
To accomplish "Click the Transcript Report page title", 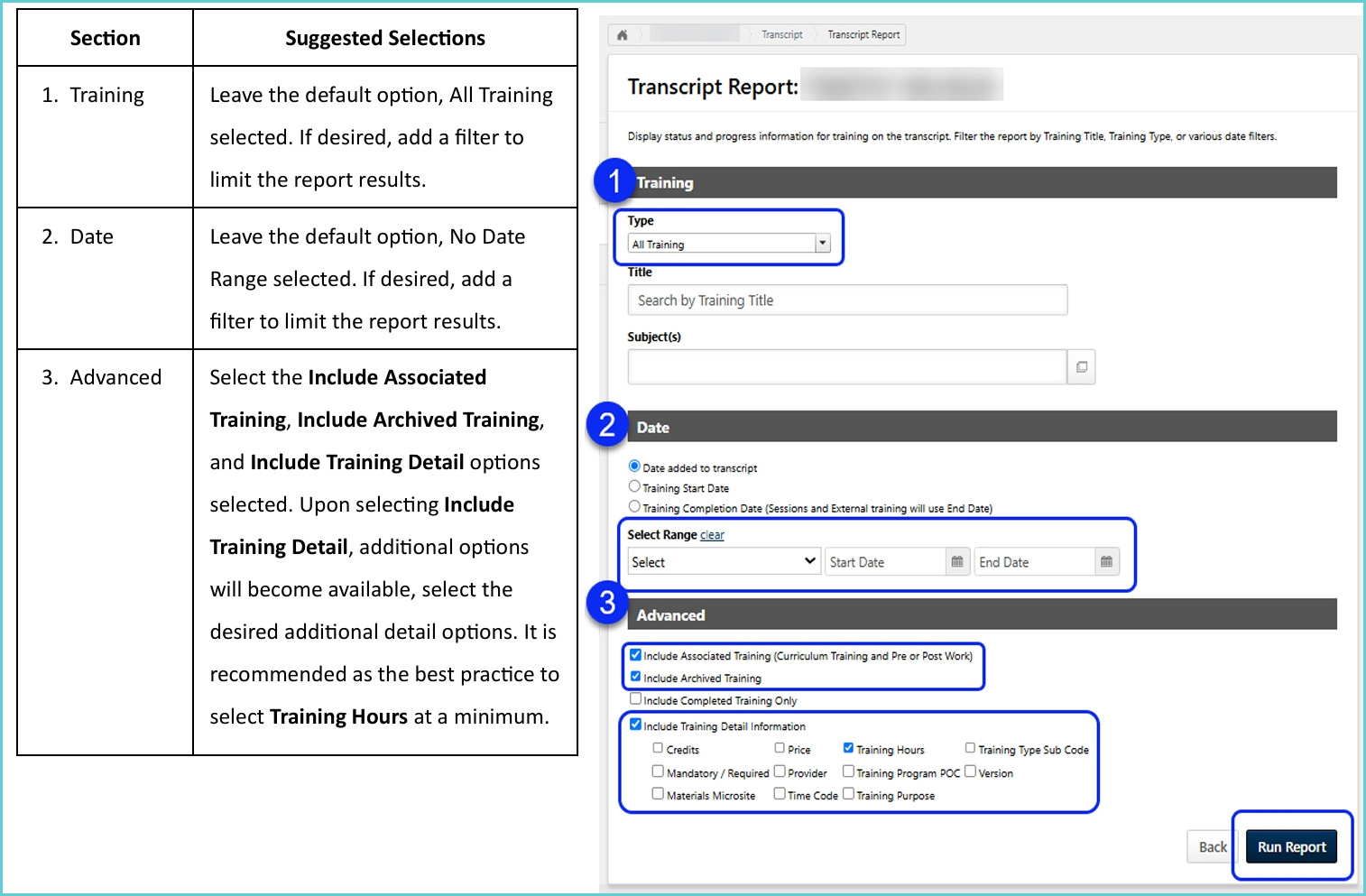I will coord(713,87).
